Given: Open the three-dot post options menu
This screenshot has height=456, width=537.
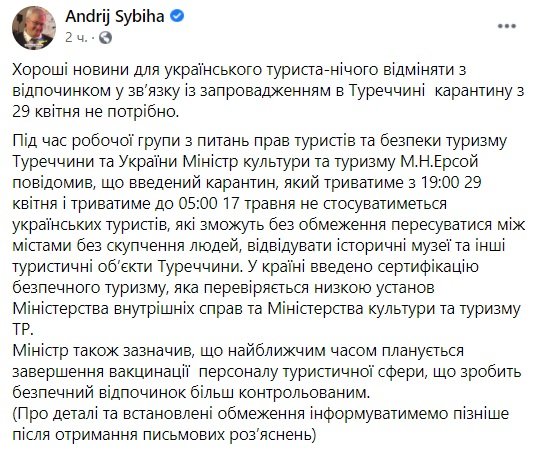Looking at the screenshot, I should click(507, 26).
